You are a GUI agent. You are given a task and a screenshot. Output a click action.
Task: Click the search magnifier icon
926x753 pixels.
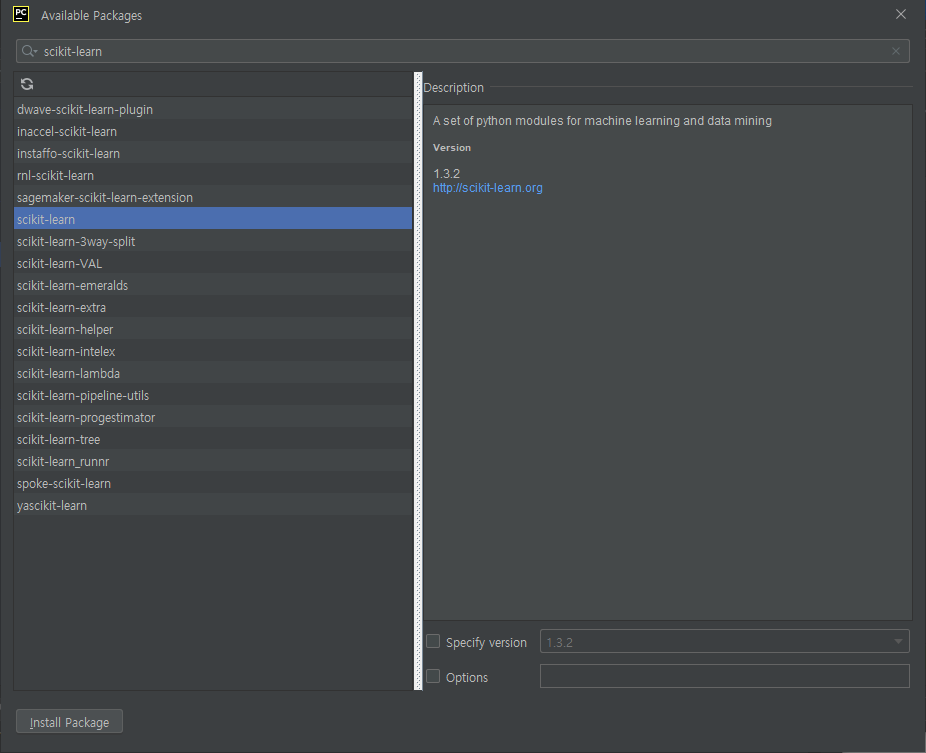(28, 51)
